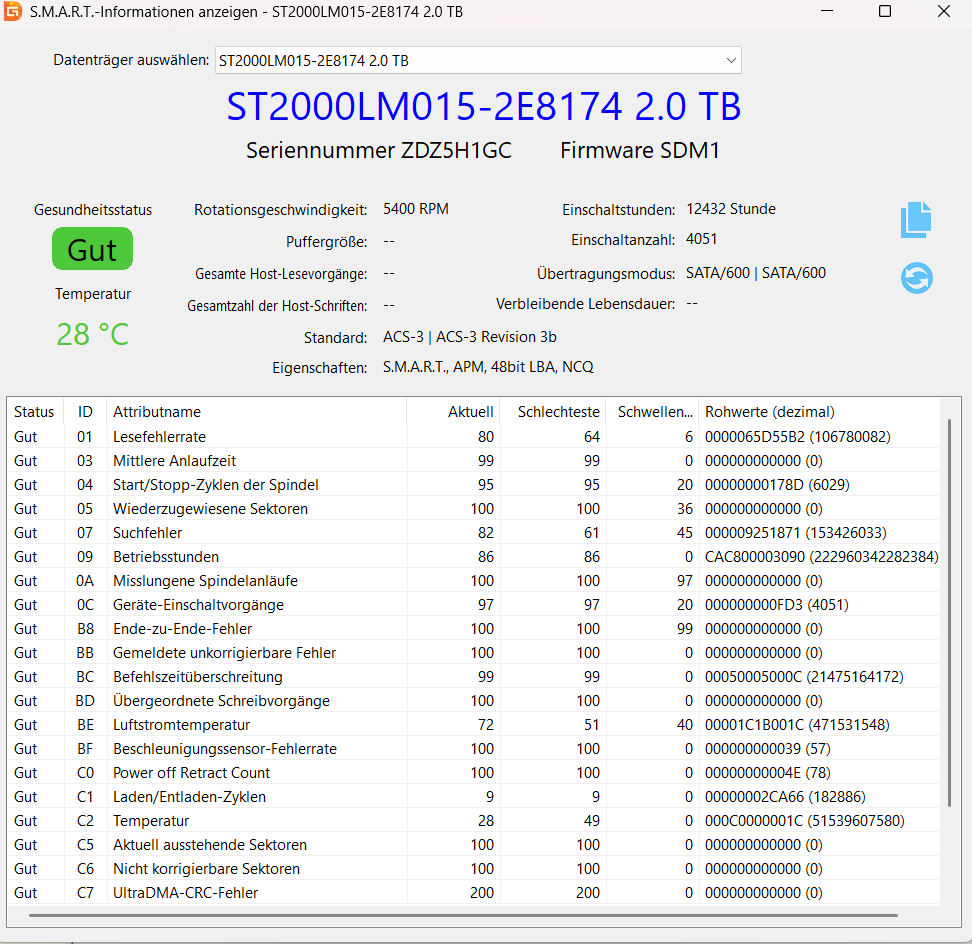The image size is (972, 944).
Task: Click the app icon in title bar
Action: point(13,12)
